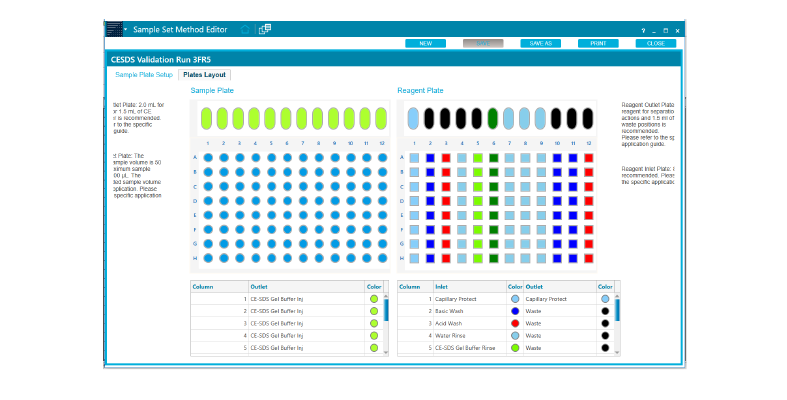This screenshot has width=787, height=400.
Task: Open the dropdown arrow next to app logo
Action: (127, 31)
